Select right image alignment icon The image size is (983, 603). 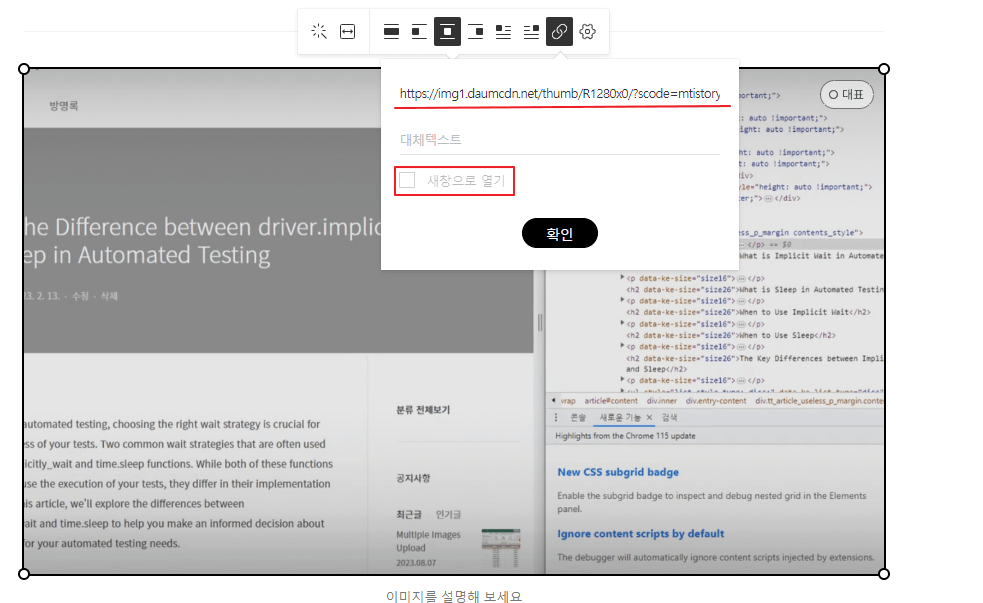click(475, 31)
